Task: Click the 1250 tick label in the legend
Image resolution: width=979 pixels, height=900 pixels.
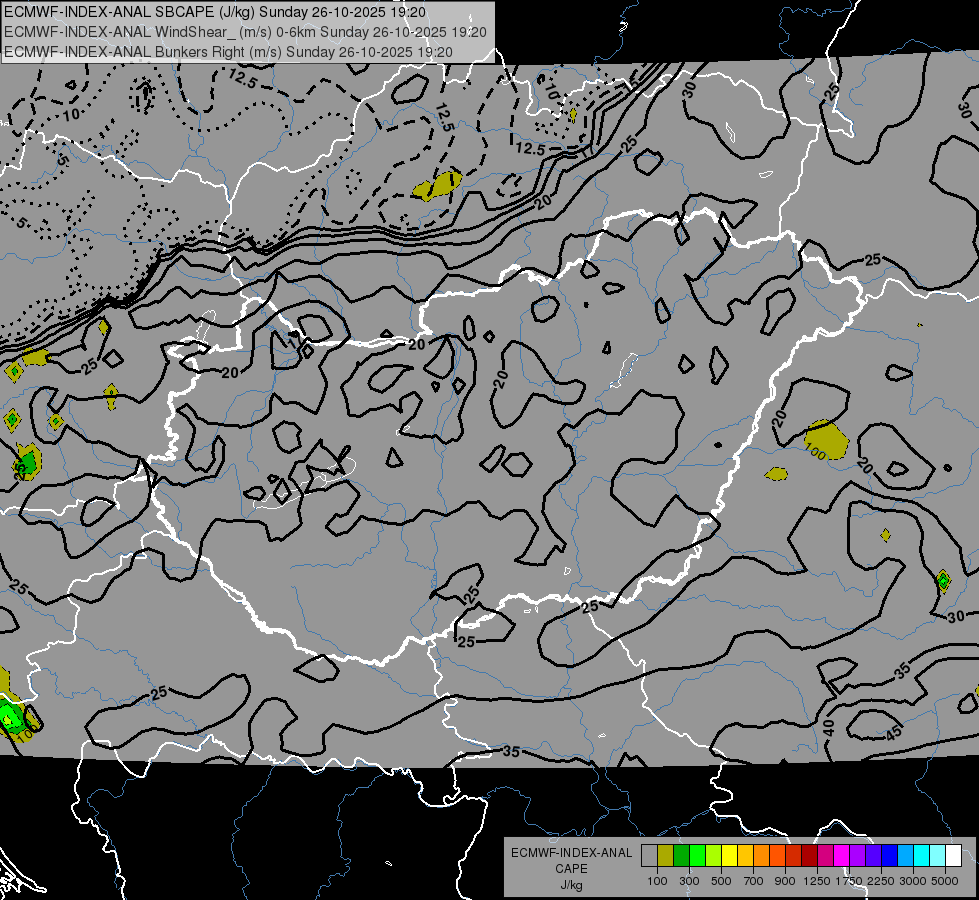Action: pyautogui.click(x=817, y=881)
